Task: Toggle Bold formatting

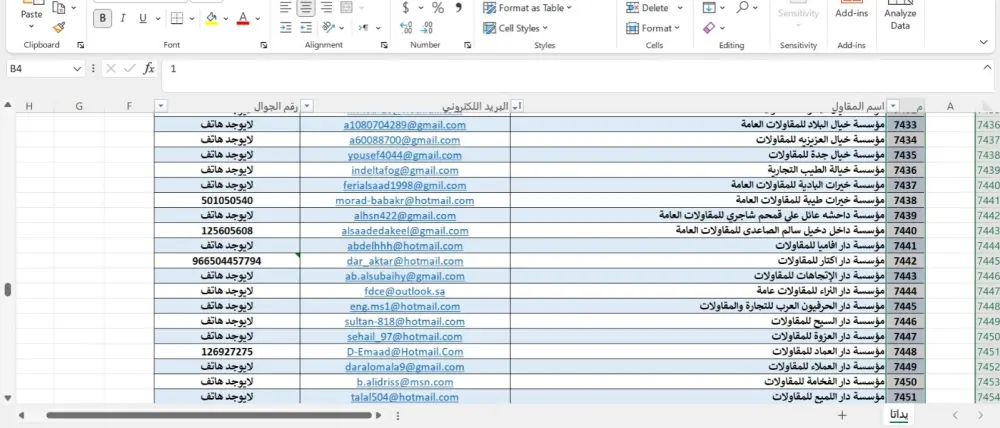Action: tap(102, 18)
